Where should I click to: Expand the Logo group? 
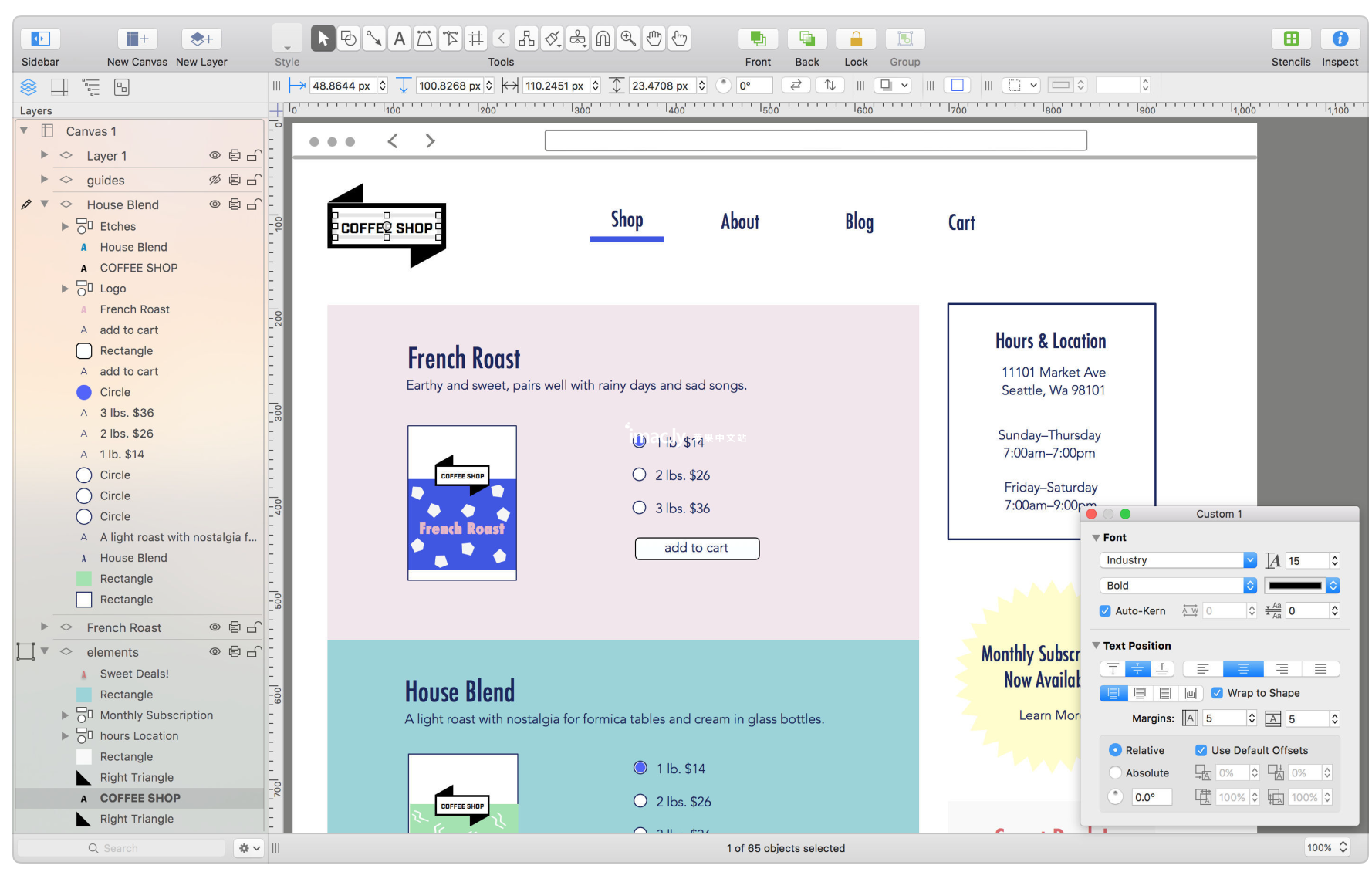click(65, 289)
